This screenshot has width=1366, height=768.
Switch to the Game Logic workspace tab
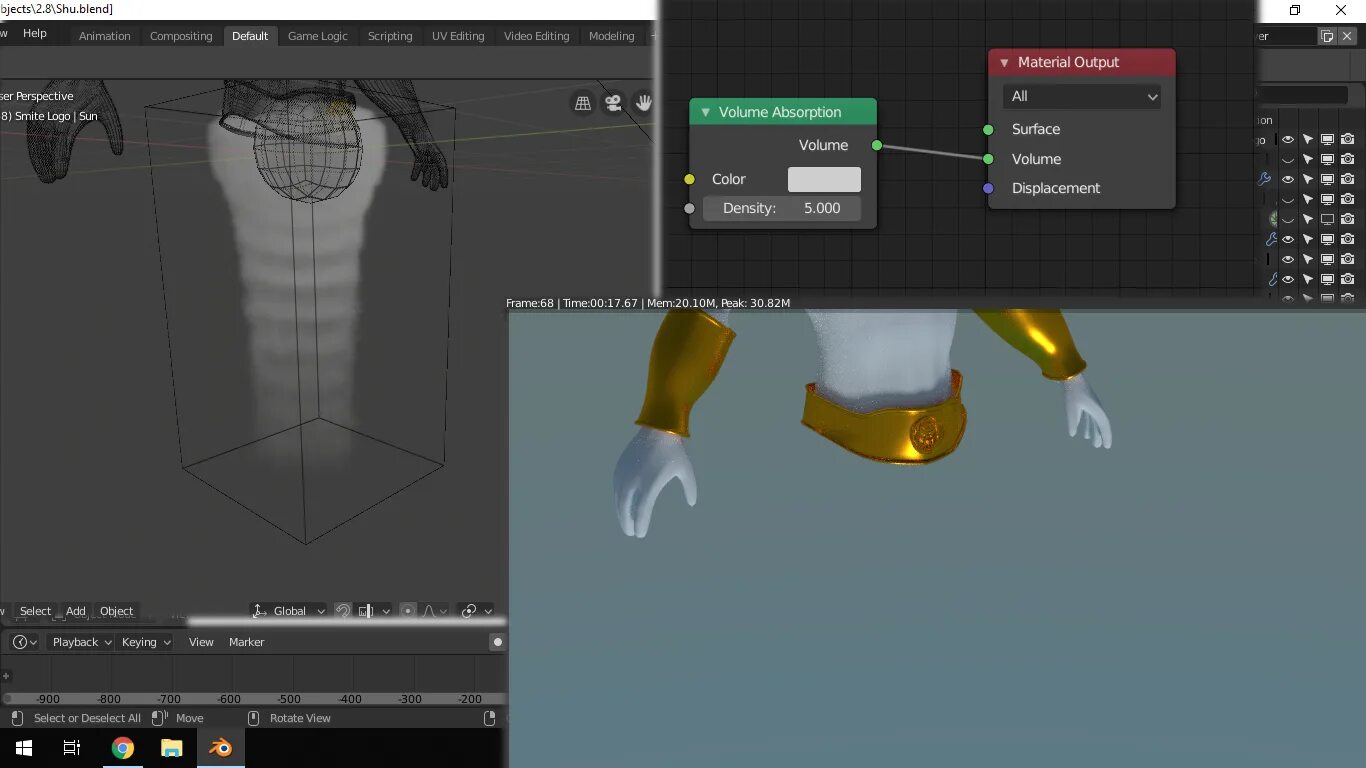click(x=318, y=36)
